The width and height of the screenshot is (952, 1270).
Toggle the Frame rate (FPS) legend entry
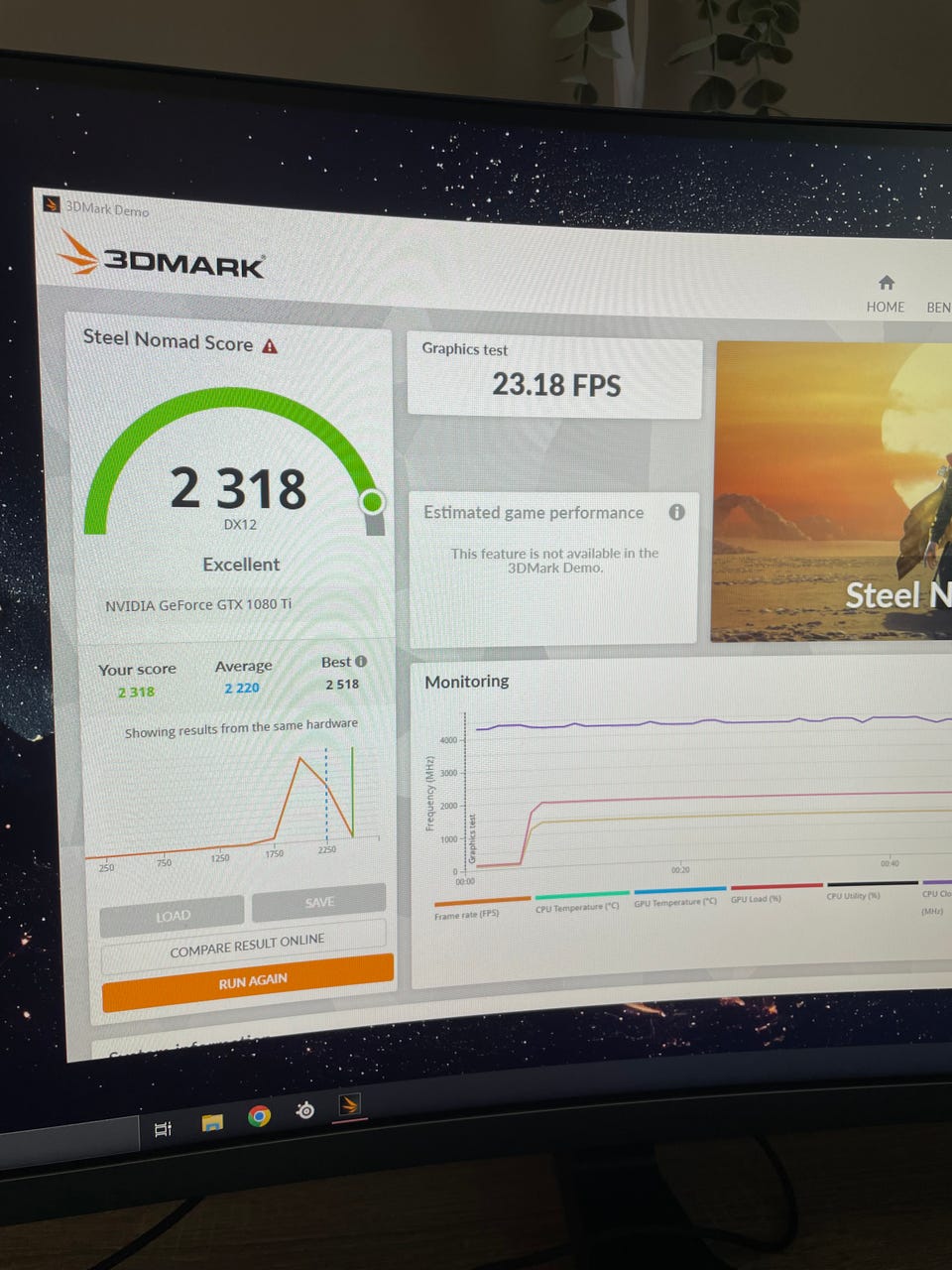481,908
